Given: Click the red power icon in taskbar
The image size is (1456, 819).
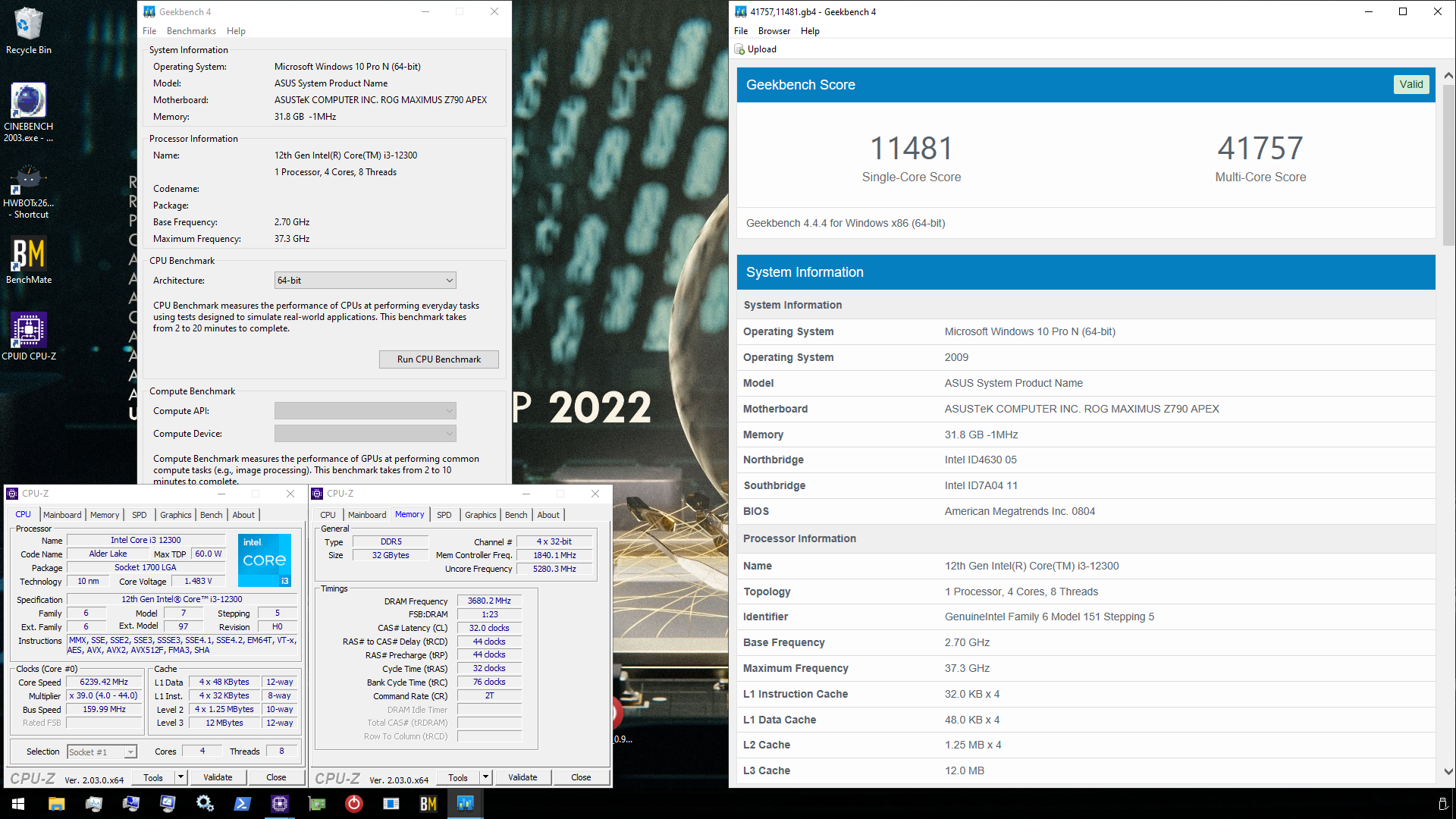Looking at the screenshot, I should (353, 803).
